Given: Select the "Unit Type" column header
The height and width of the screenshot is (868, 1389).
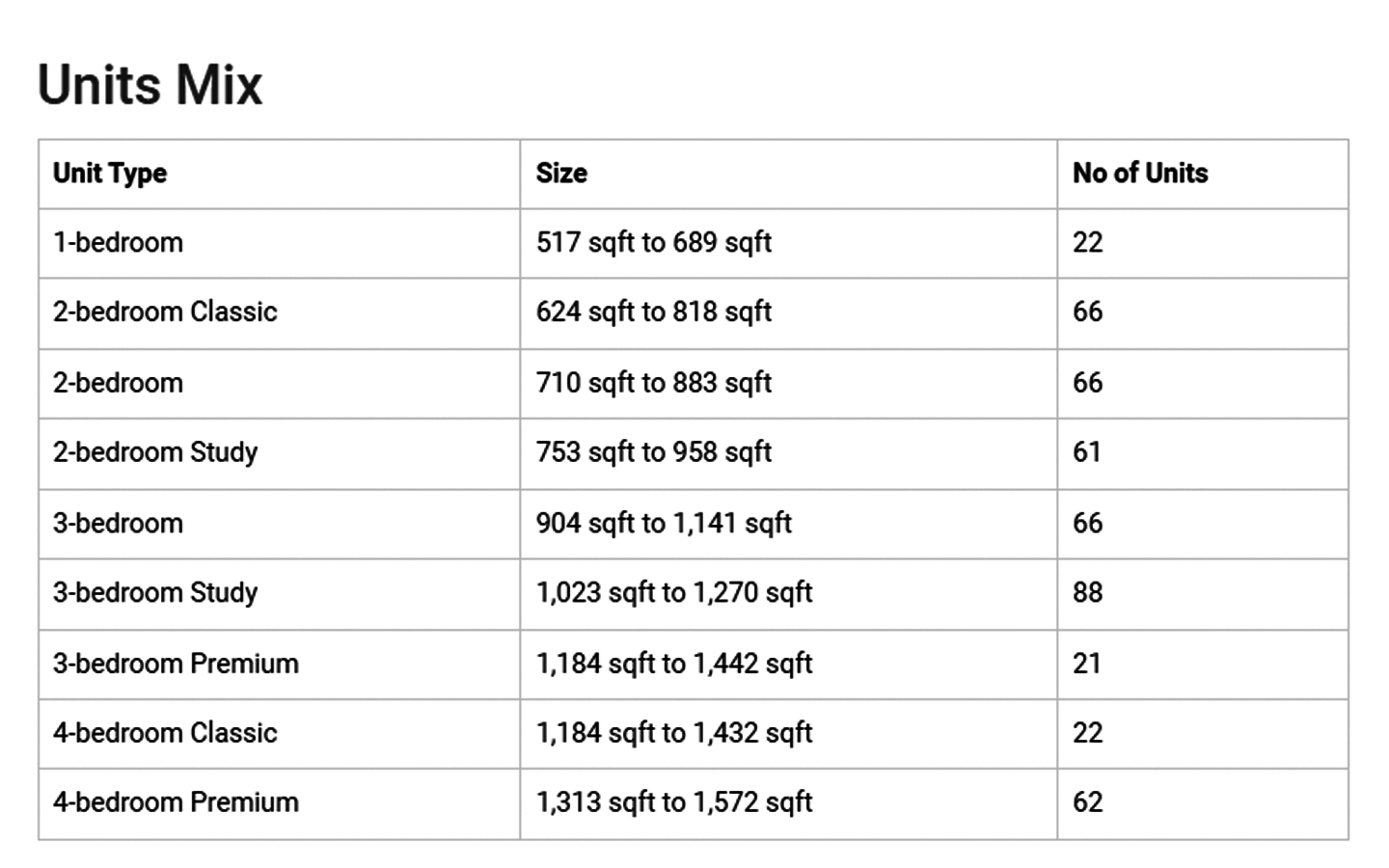Looking at the screenshot, I should point(110,174).
